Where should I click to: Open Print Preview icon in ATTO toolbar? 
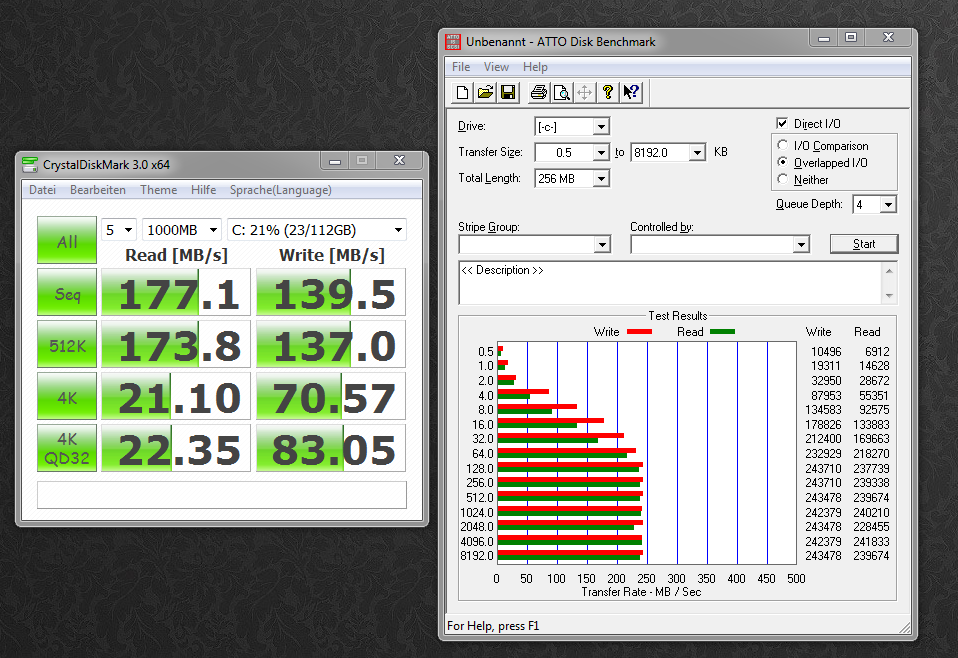coord(561,92)
